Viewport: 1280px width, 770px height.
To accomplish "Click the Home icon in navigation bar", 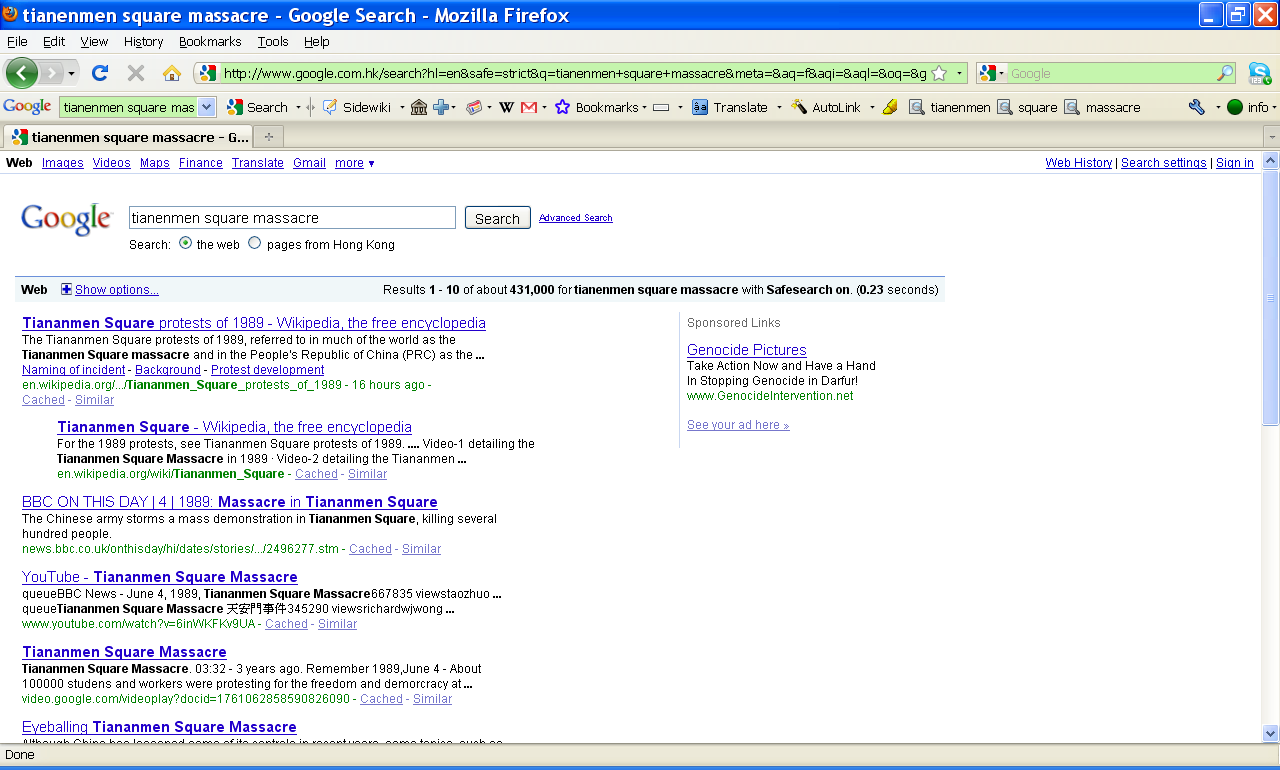I will 172,73.
